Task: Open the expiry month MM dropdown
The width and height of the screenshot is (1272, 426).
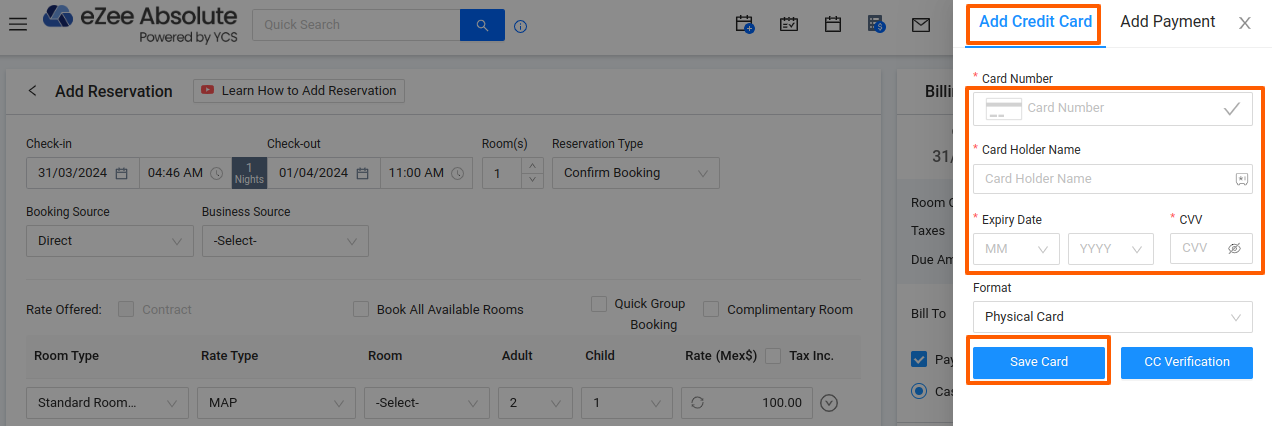Action: click(x=1016, y=249)
